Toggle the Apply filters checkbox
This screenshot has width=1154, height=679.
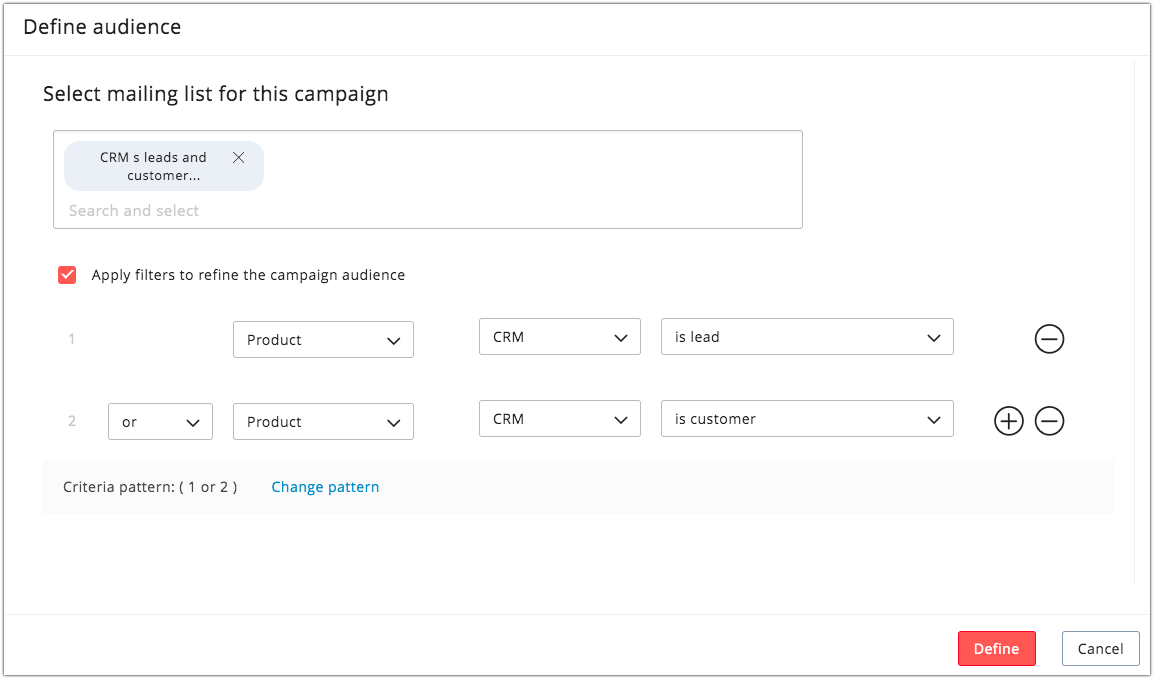pyautogui.click(x=67, y=275)
